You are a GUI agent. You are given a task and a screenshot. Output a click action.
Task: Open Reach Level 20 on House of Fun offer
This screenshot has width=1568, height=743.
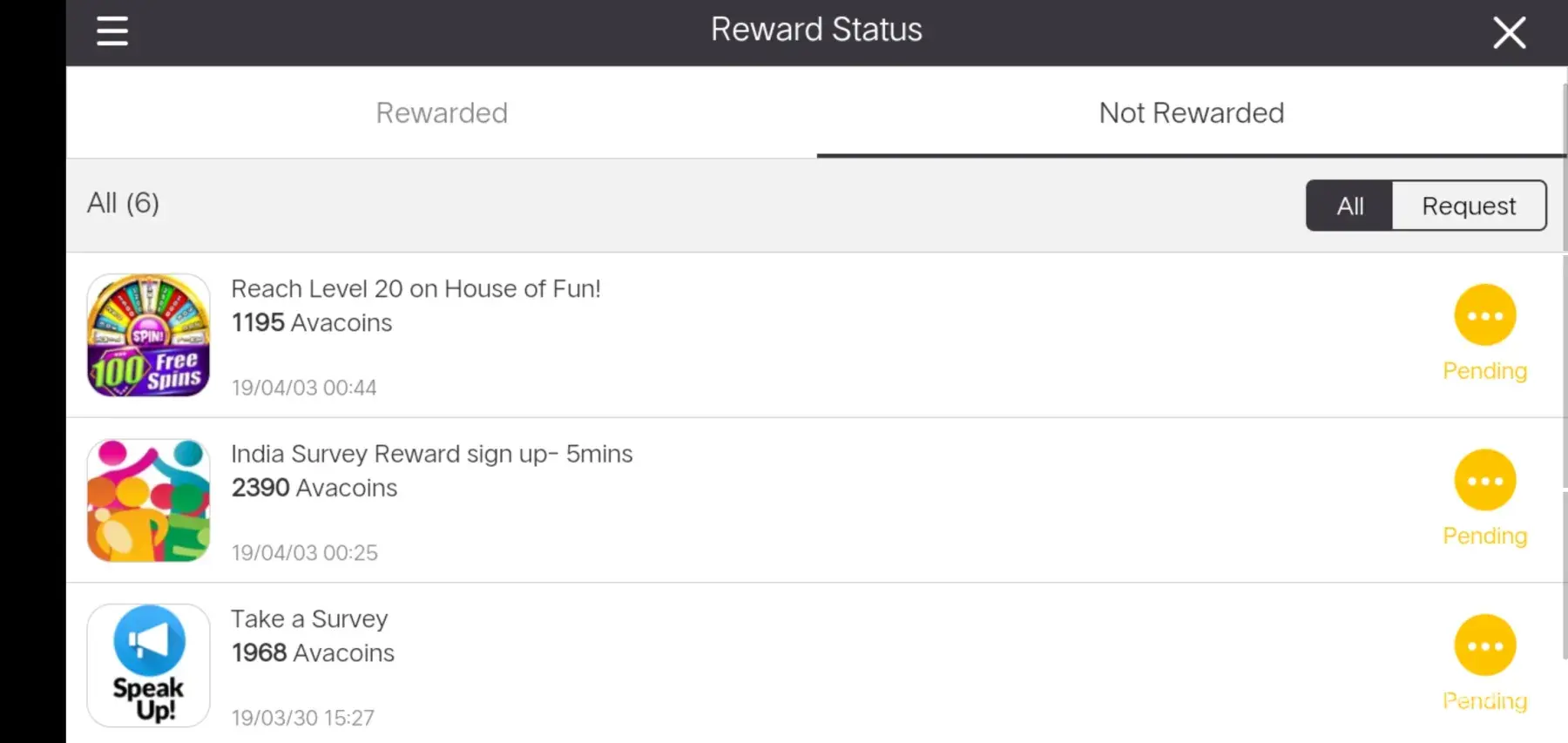(x=416, y=289)
